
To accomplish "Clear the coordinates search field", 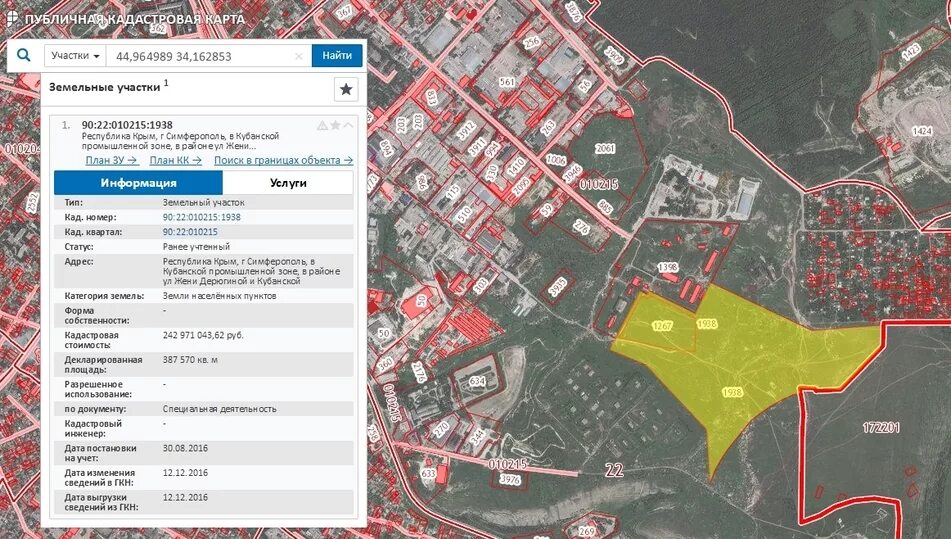I will tap(298, 56).
